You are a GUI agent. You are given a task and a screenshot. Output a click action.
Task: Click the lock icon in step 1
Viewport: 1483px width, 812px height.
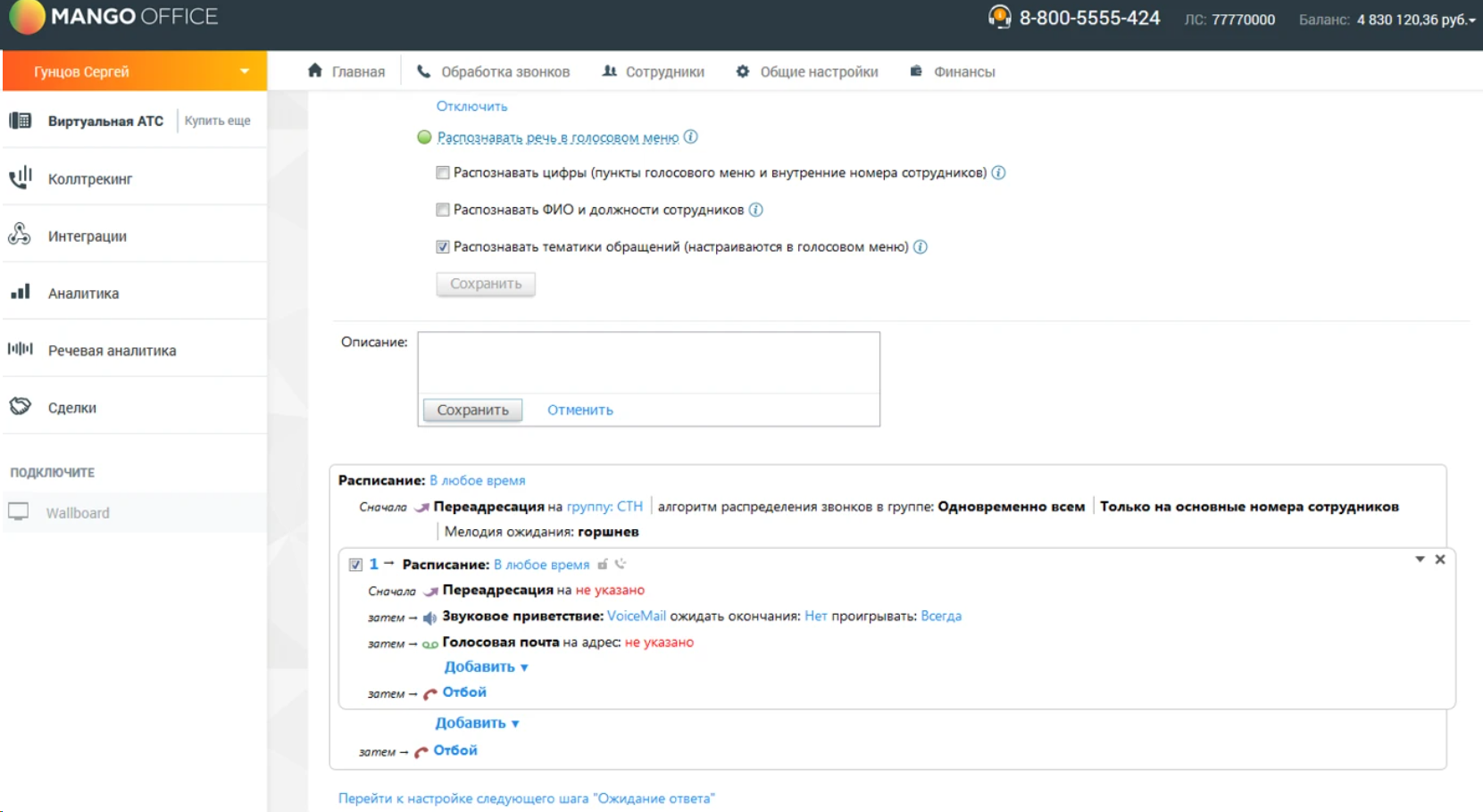click(x=603, y=564)
